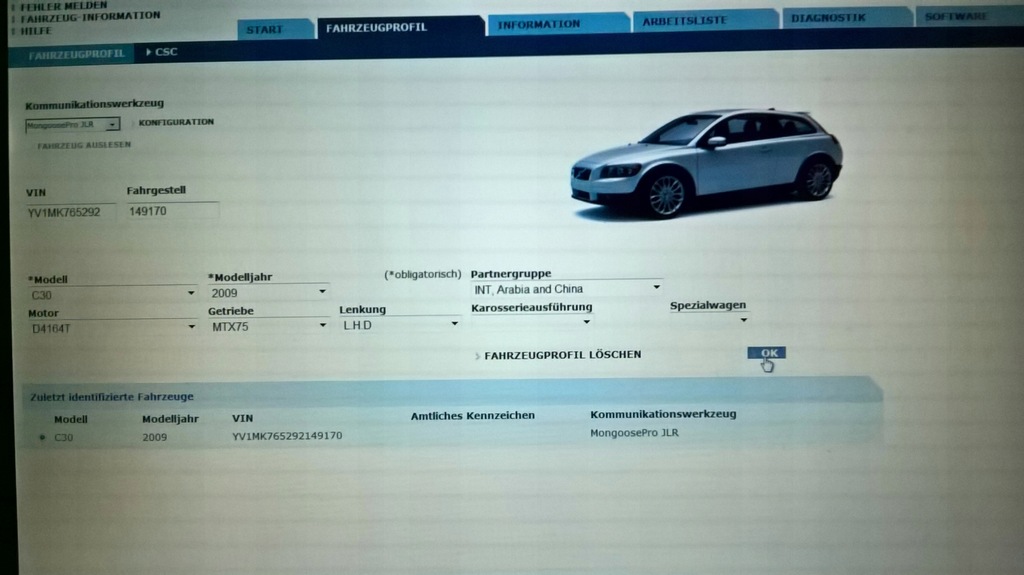Viewport: 1024px width, 575px height.
Task: Expand the Modelljahr dropdown showing 2009
Action: [x=268, y=293]
